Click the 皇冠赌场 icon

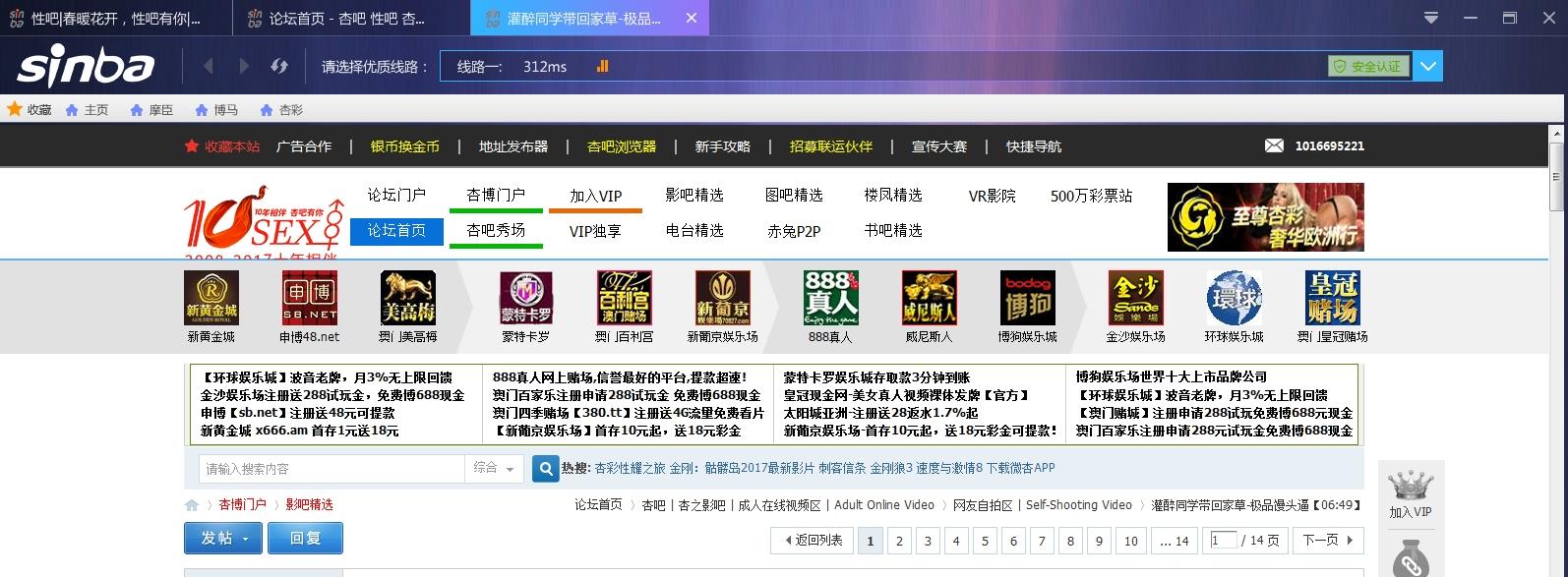coord(1333,298)
